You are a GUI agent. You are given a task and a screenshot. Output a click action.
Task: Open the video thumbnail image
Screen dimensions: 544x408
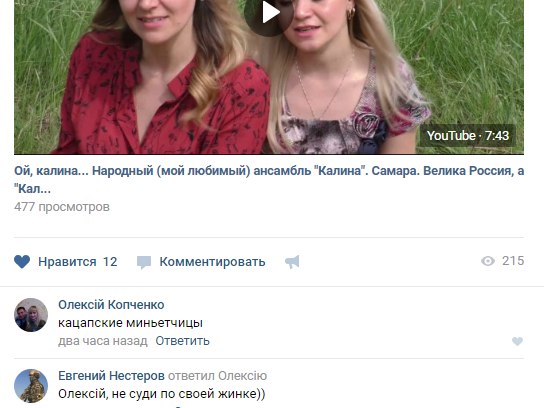(269, 77)
